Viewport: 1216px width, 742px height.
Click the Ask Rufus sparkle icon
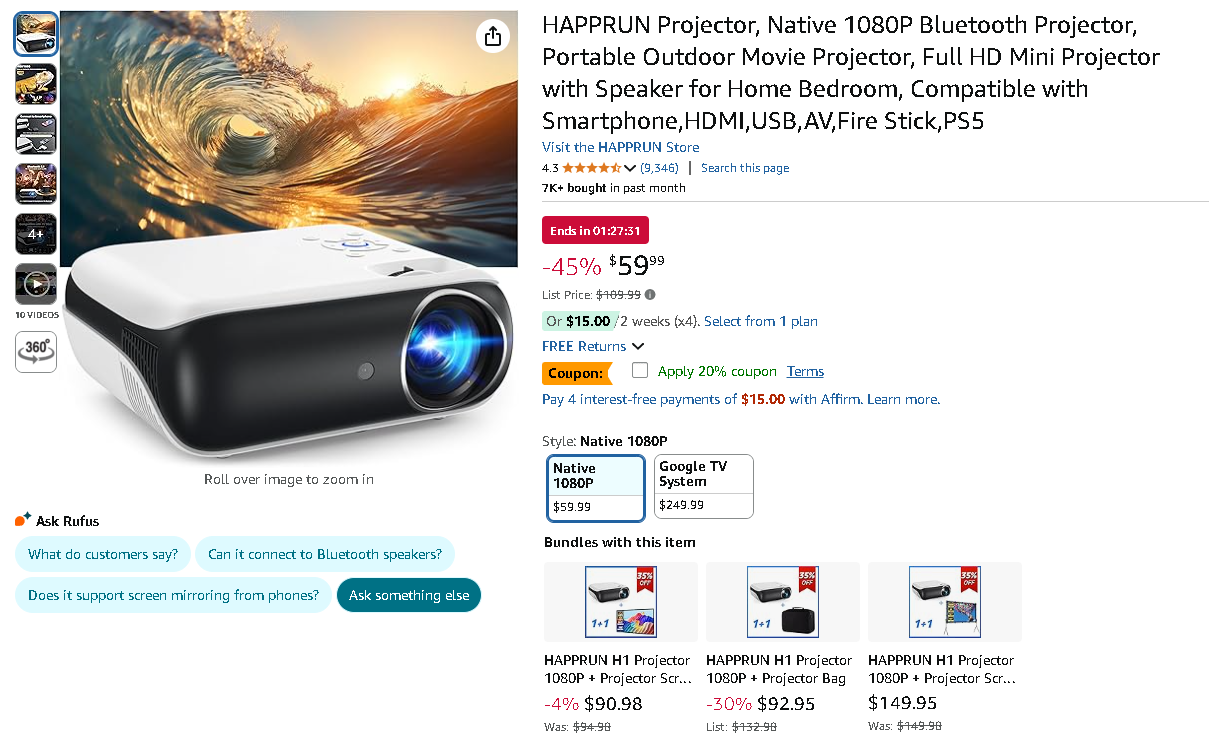21,518
